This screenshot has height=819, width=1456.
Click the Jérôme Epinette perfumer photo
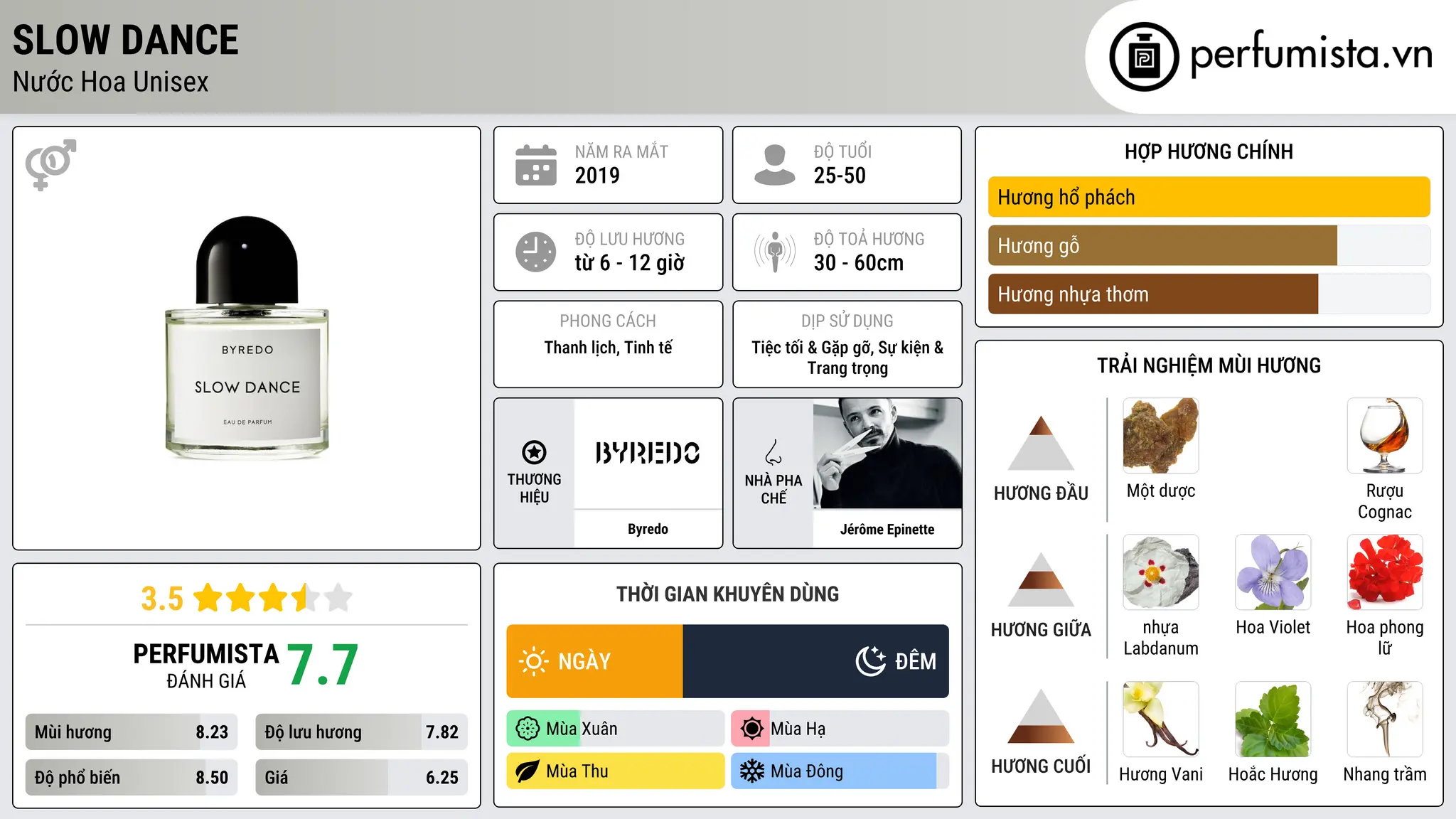[887, 454]
